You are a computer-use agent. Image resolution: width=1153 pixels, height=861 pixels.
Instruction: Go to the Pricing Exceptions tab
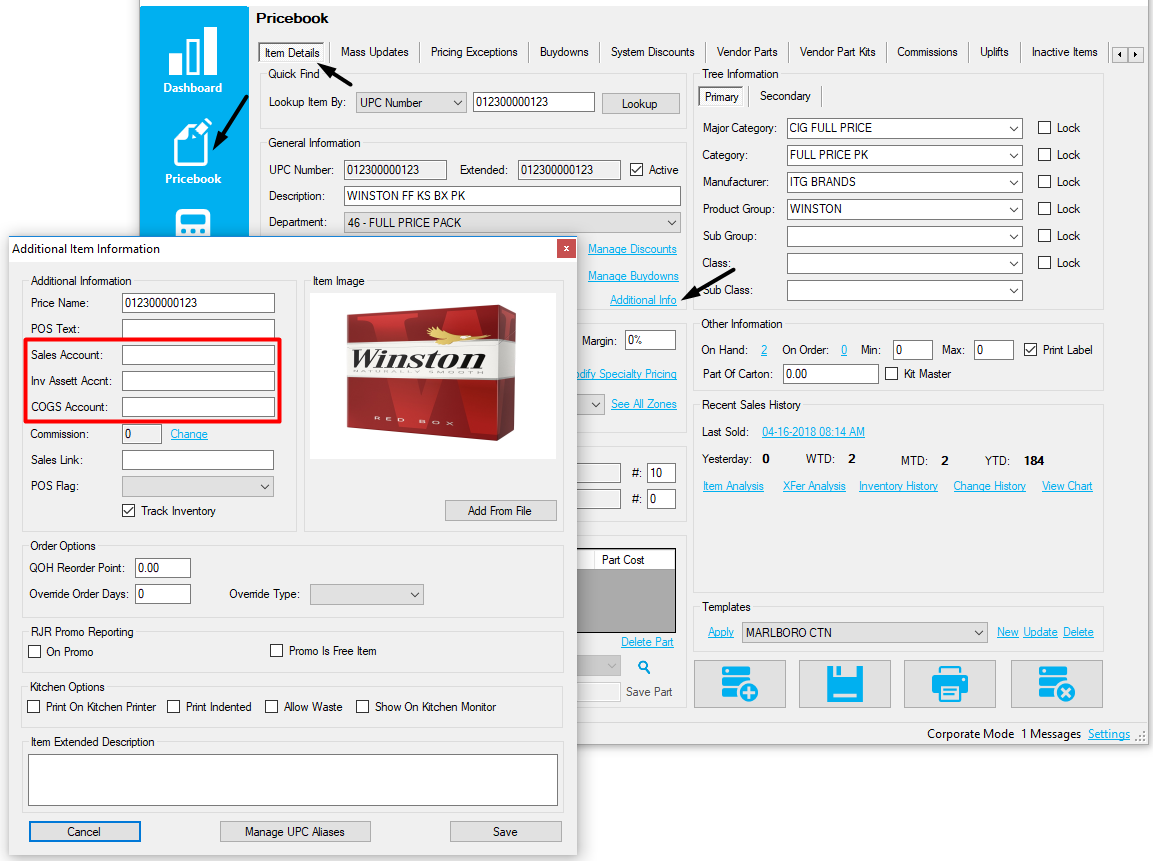tap(474, 52)
